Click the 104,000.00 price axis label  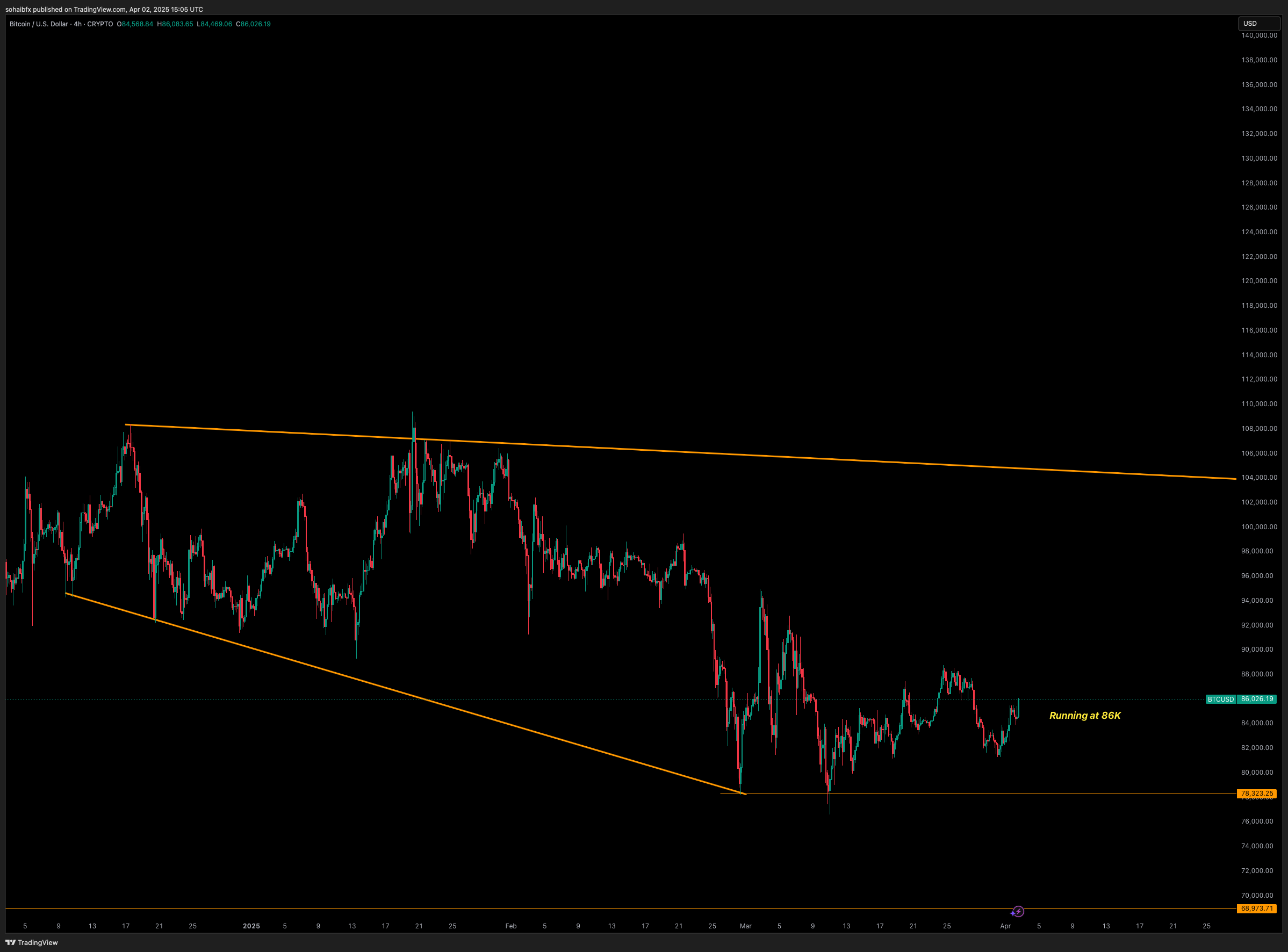[x=1259, y=477]
